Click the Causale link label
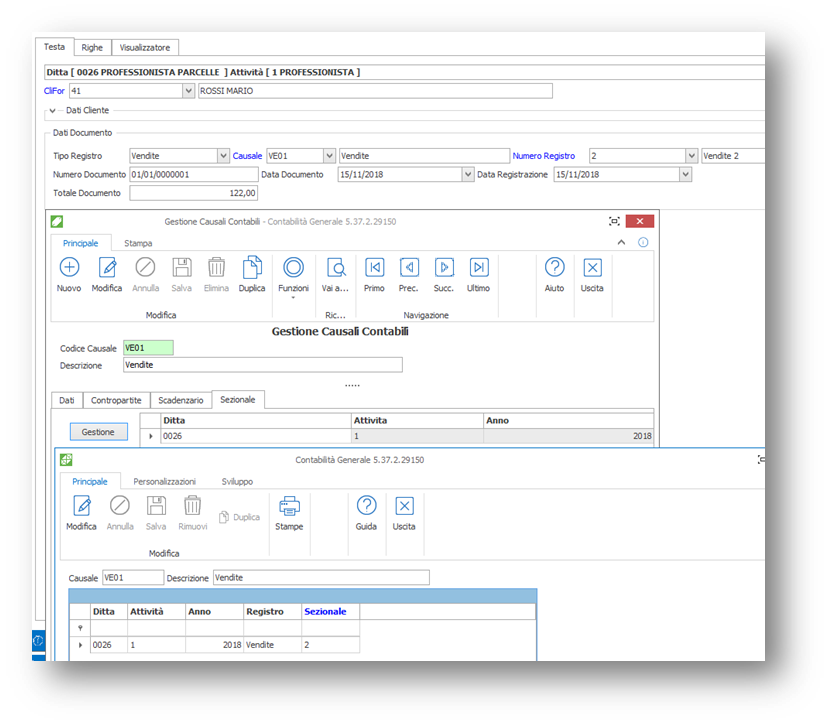This screenshot has height=726, width=830. [247, 156]
